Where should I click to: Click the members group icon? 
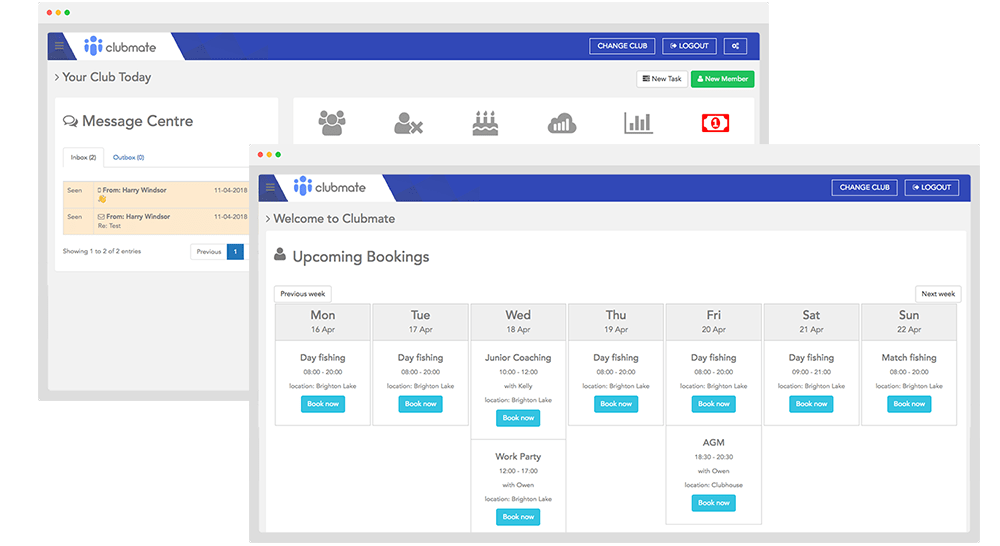[x=331, y=122]
